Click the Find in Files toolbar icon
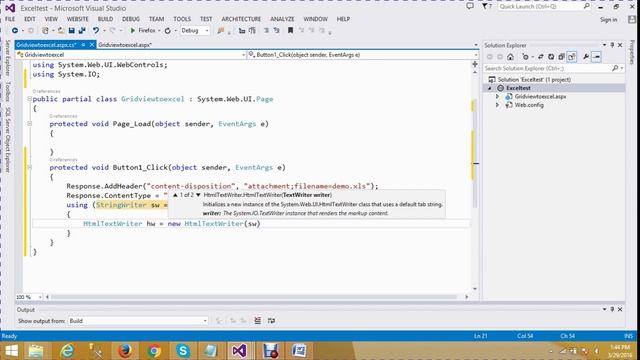Image resolution: width=640 pixels, height=360 pixels. tap(221, 31)
